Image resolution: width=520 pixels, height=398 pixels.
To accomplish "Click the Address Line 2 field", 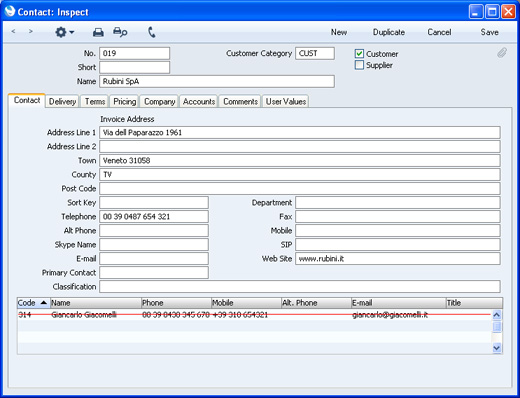I will 300,146.
